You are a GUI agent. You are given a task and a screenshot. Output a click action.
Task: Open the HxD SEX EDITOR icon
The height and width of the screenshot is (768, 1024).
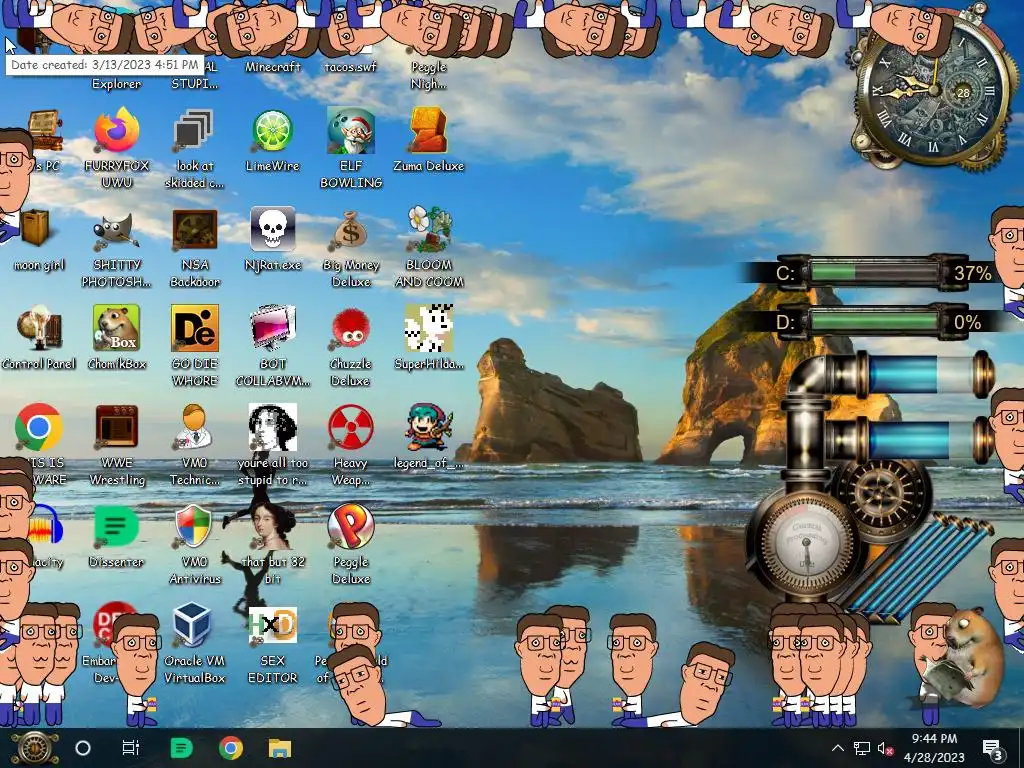tap(272, 626)
